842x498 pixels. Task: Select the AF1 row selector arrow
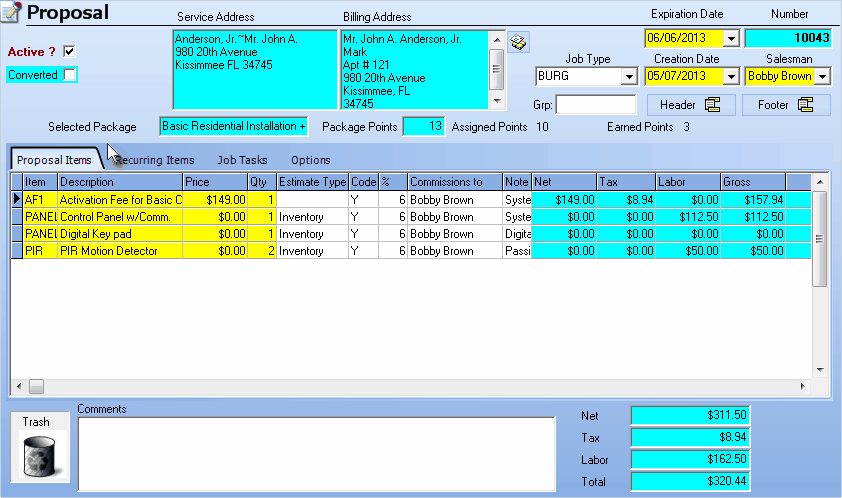(x=17, y=199)
